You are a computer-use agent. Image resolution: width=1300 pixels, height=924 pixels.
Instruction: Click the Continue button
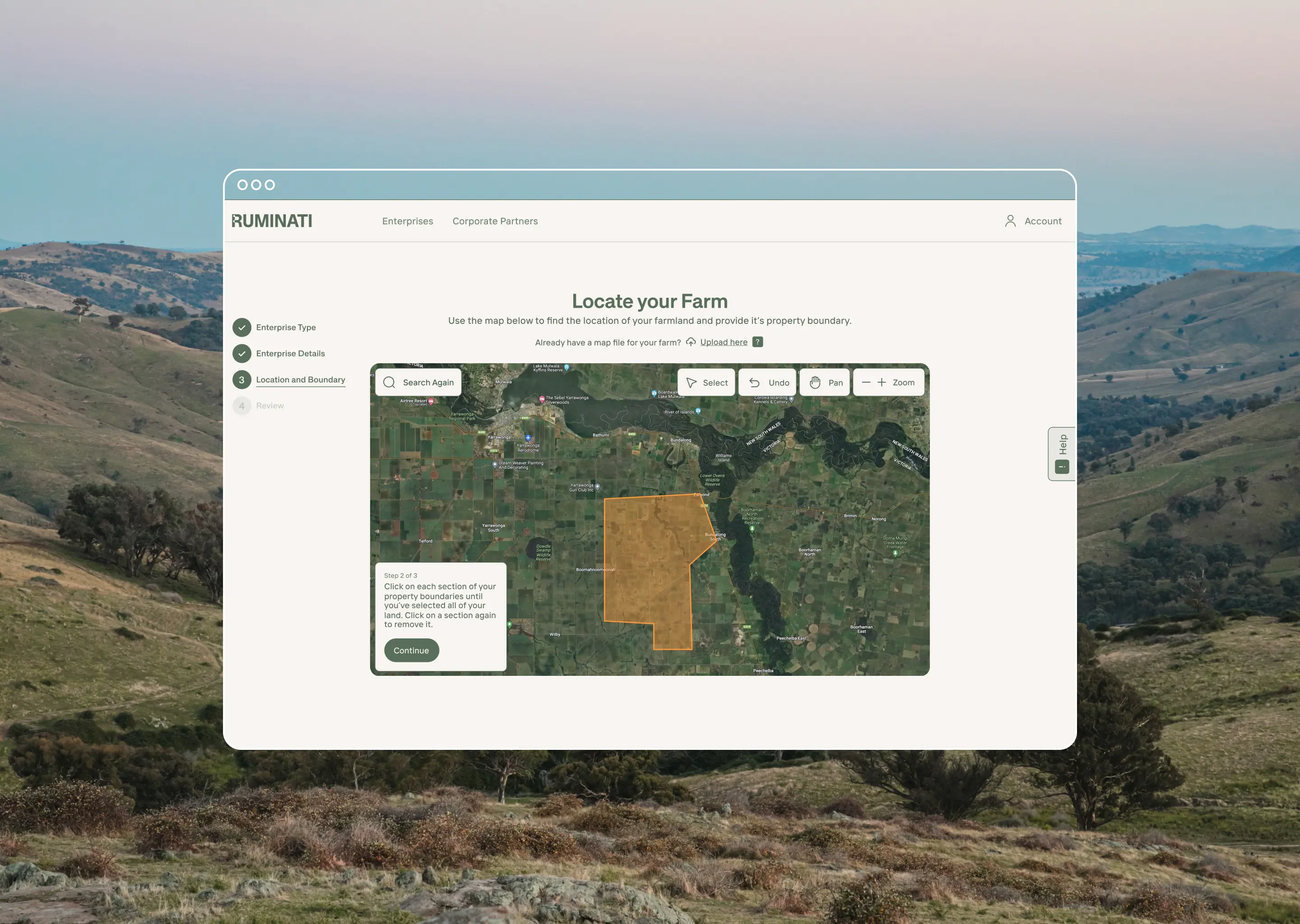point(411,650)
